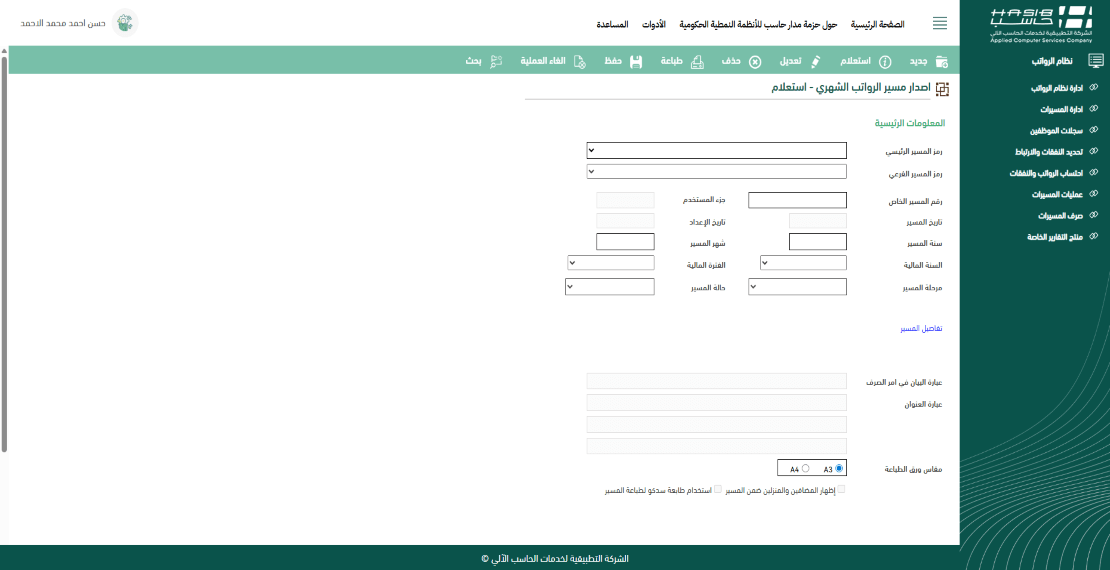
Task: Cancel operation via الغاء العملية icon
Action: pos(579,61)
